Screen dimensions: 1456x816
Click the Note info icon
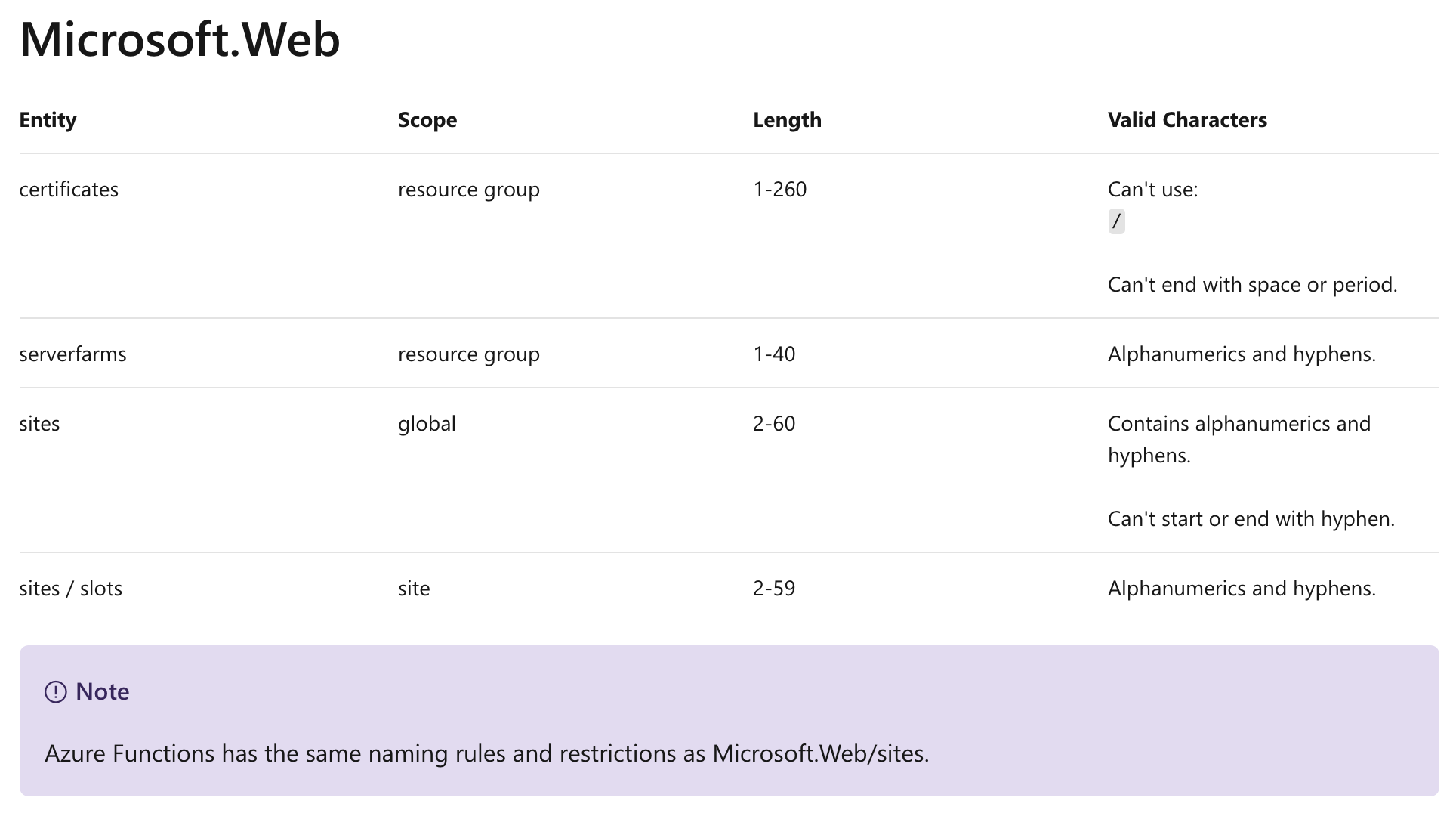tap(55, 692)
